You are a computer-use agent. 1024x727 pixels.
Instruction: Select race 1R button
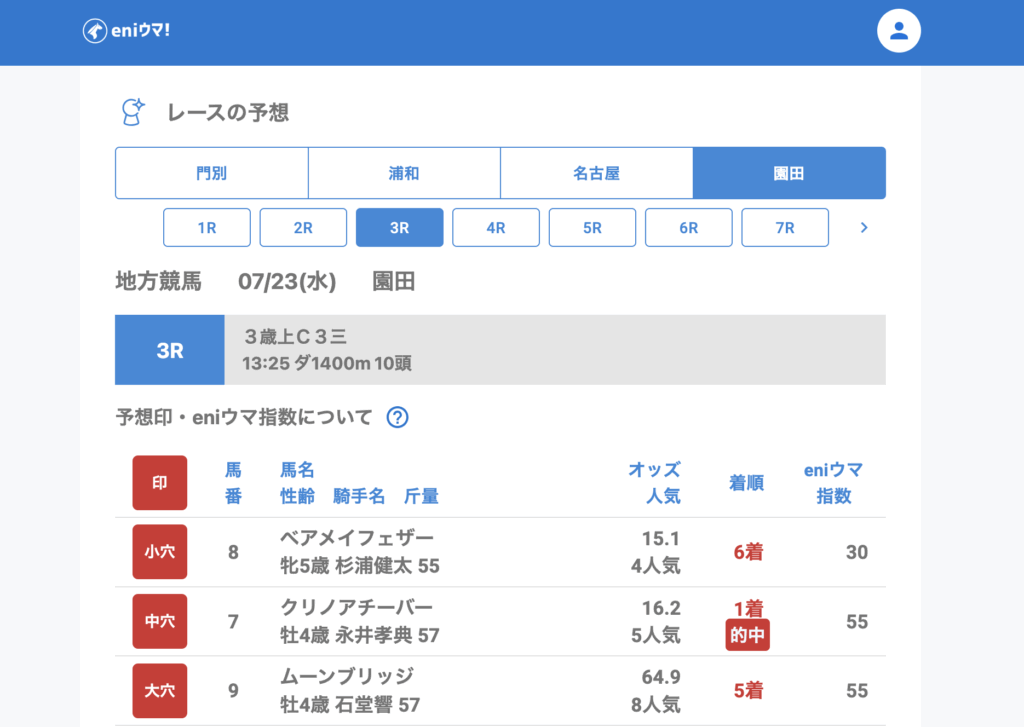[207, 227]
